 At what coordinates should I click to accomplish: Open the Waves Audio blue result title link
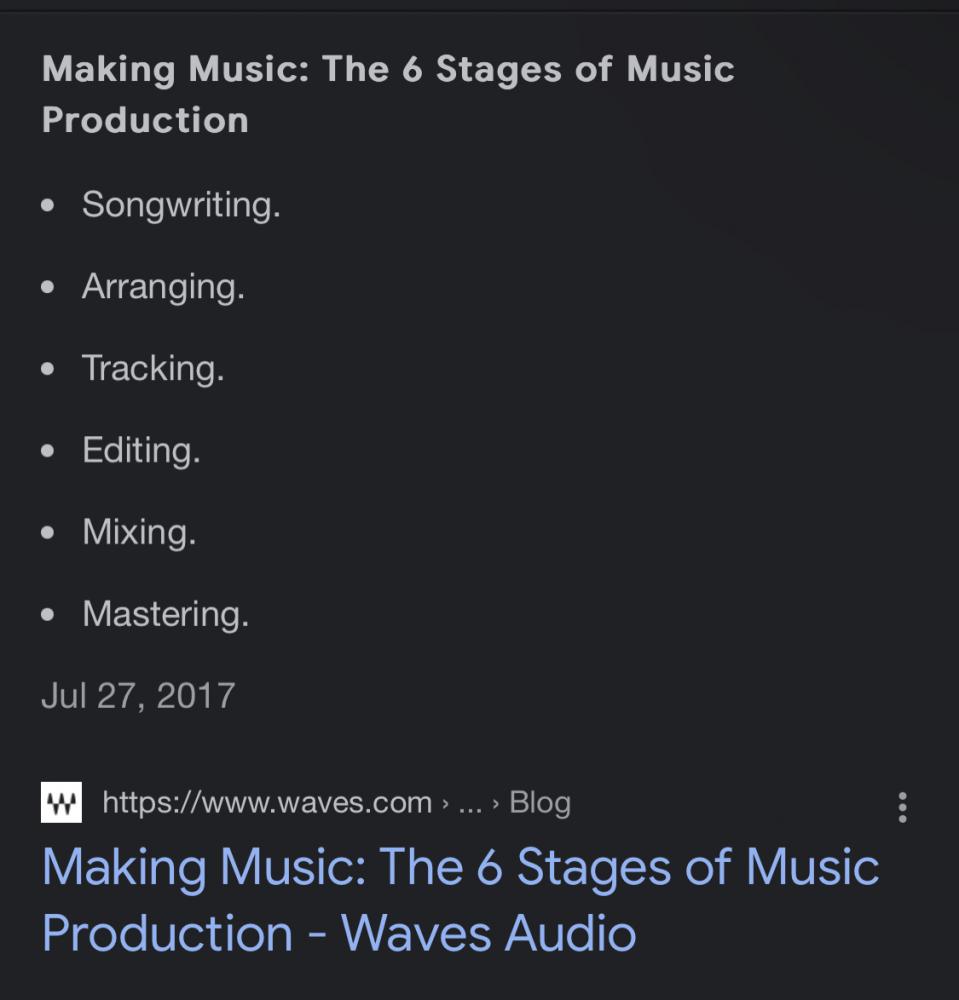click(460, 899)
